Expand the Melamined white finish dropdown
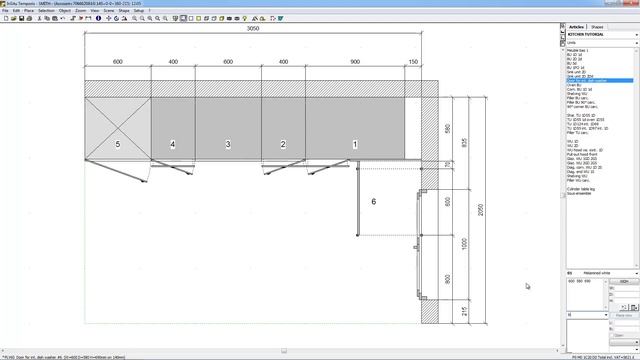Viewport: 640px width, 360px height. (636, 273)
